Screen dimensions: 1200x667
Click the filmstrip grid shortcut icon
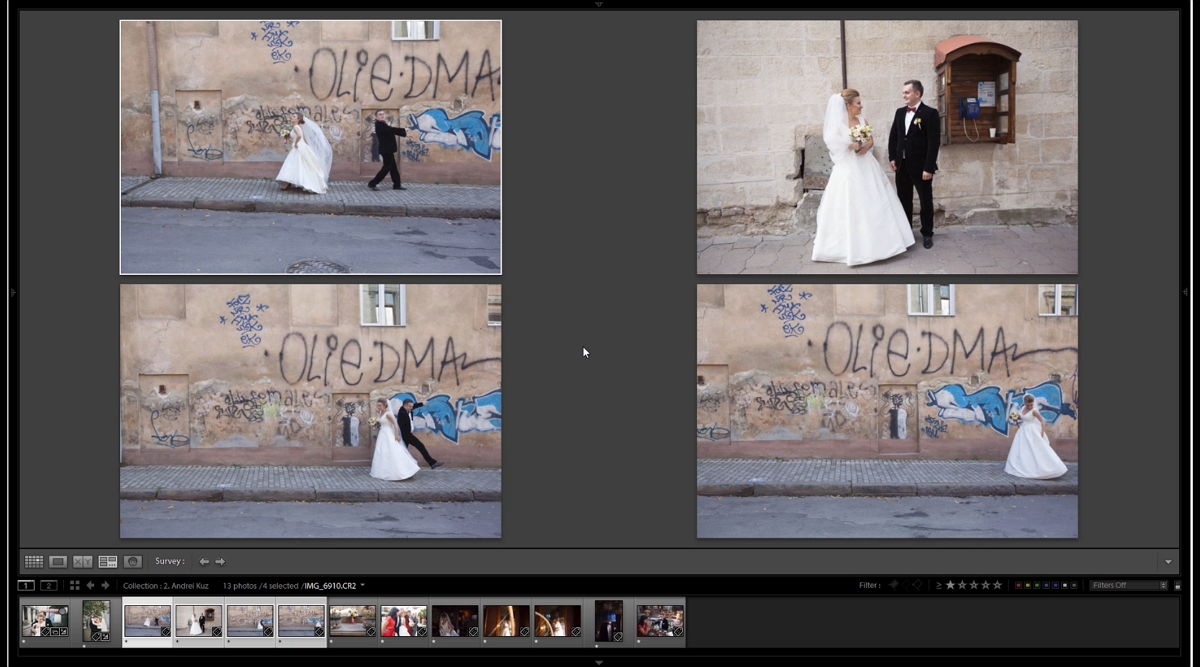[75, 585]
